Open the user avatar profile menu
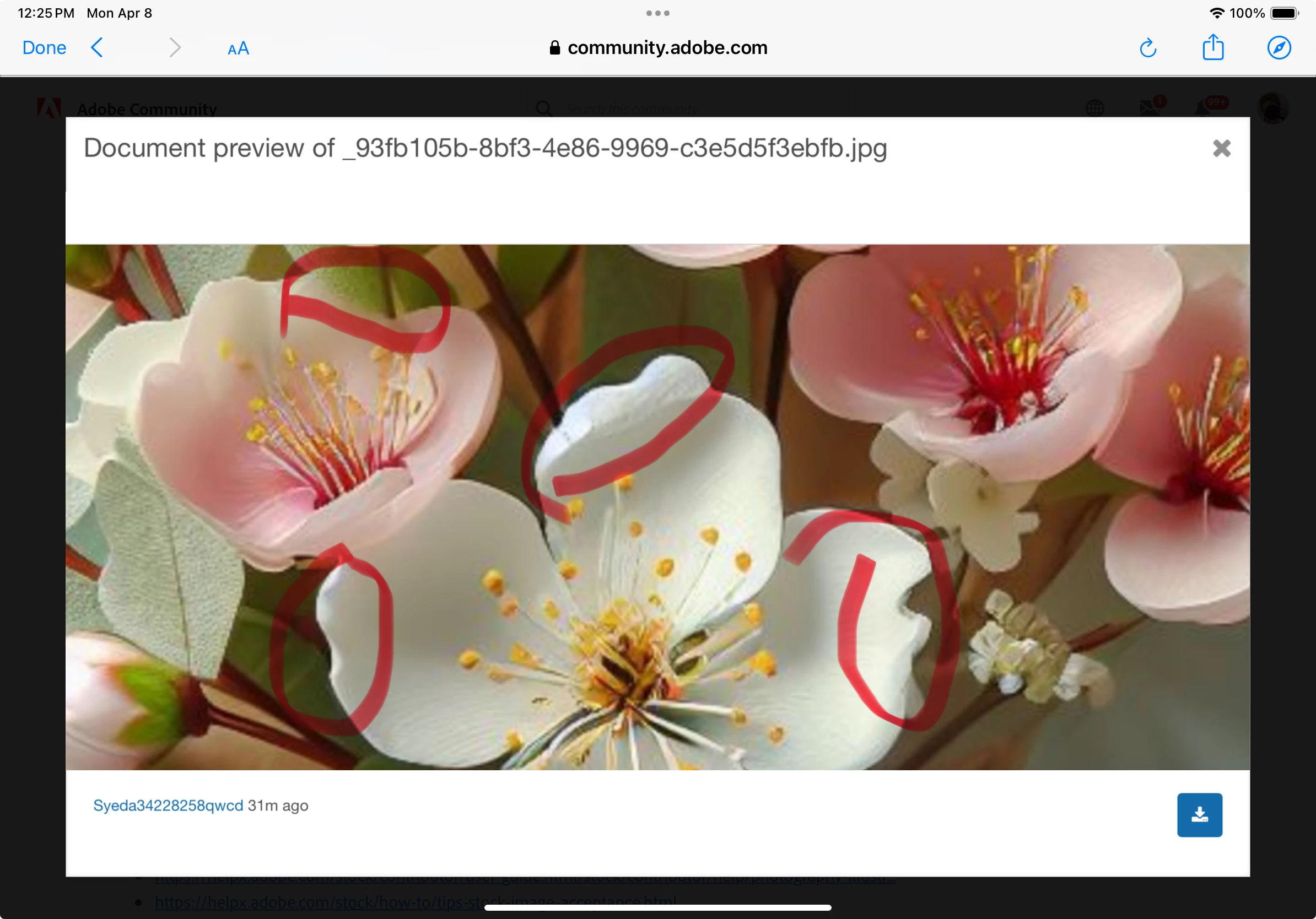 1272,108
